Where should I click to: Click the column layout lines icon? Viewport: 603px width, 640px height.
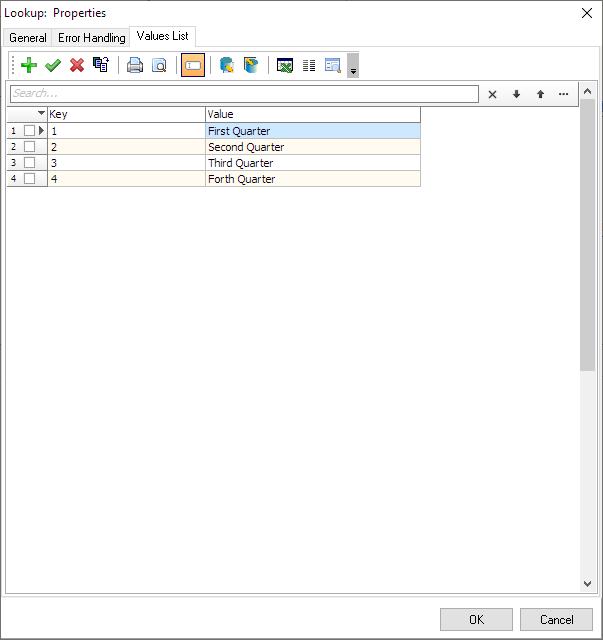309,65
